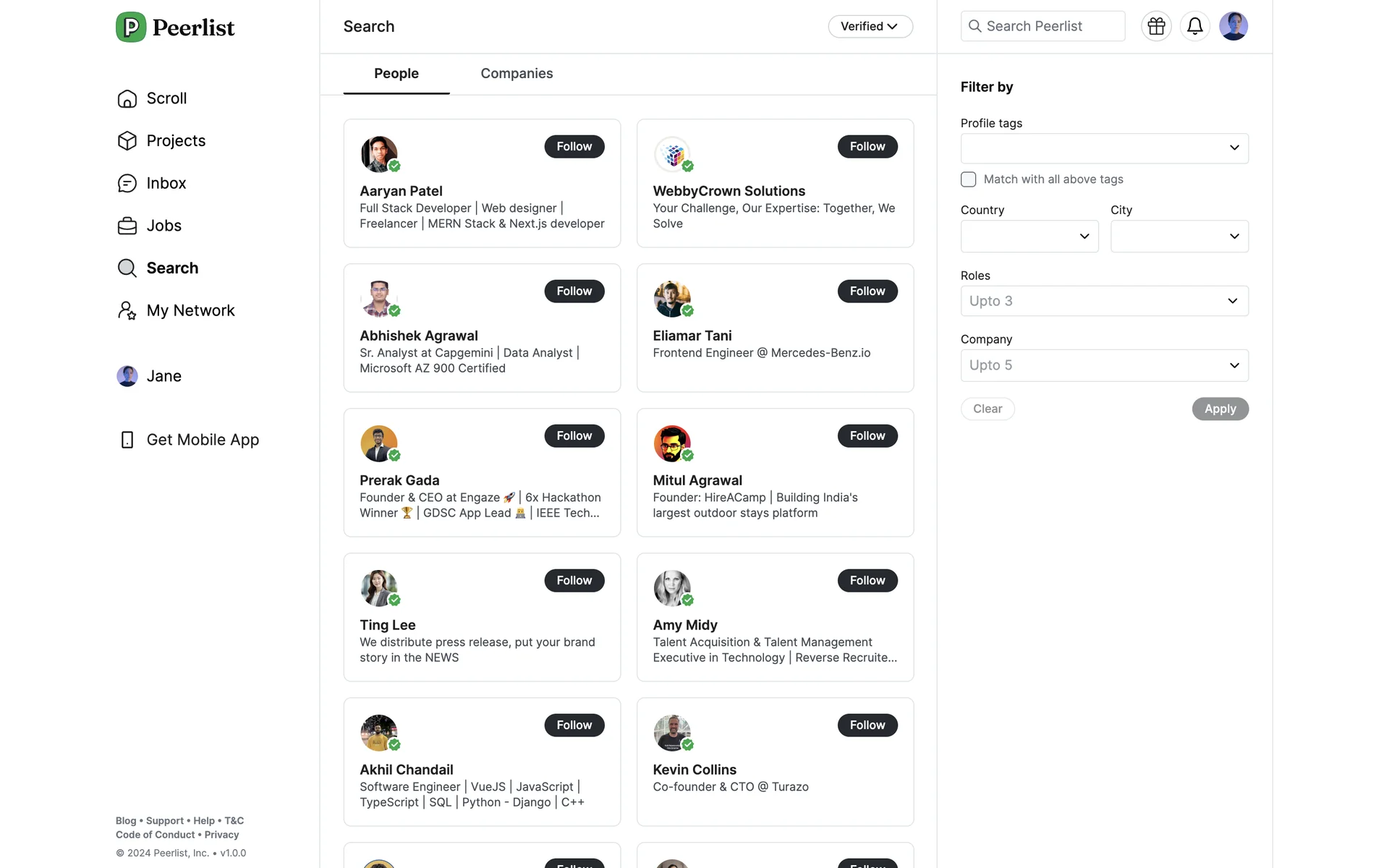The image size is (1389, 868).
Task: Open the Inbox chat icon
Action: [x=127, y=184]
